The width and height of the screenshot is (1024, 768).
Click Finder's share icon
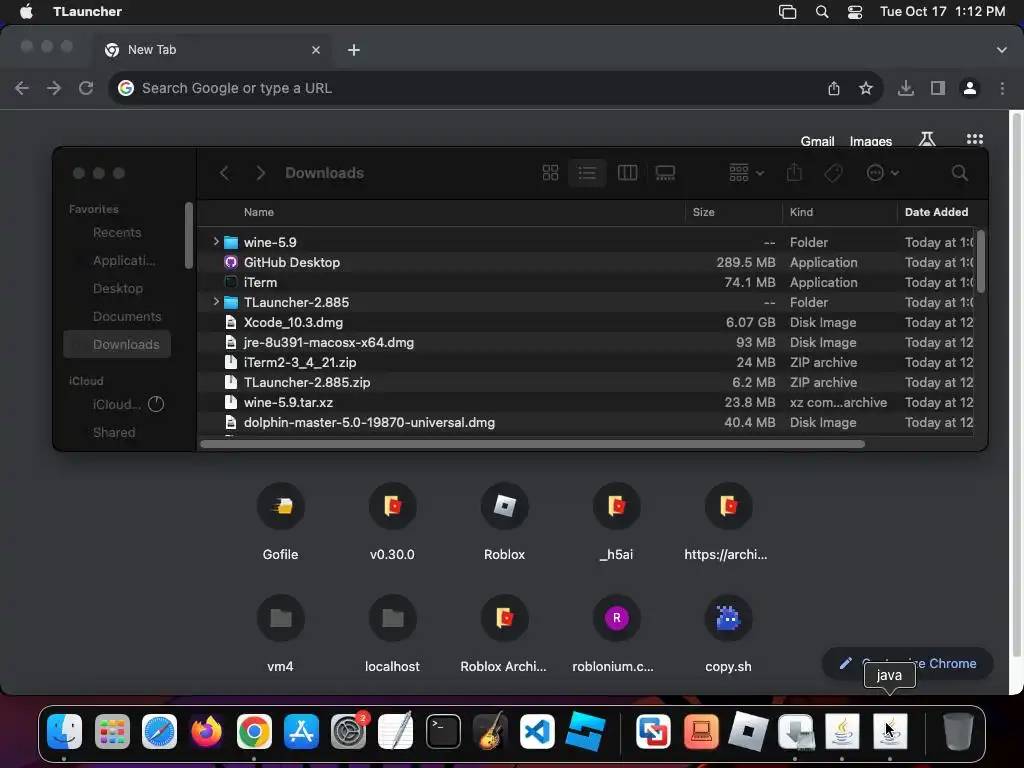point(794,173)
